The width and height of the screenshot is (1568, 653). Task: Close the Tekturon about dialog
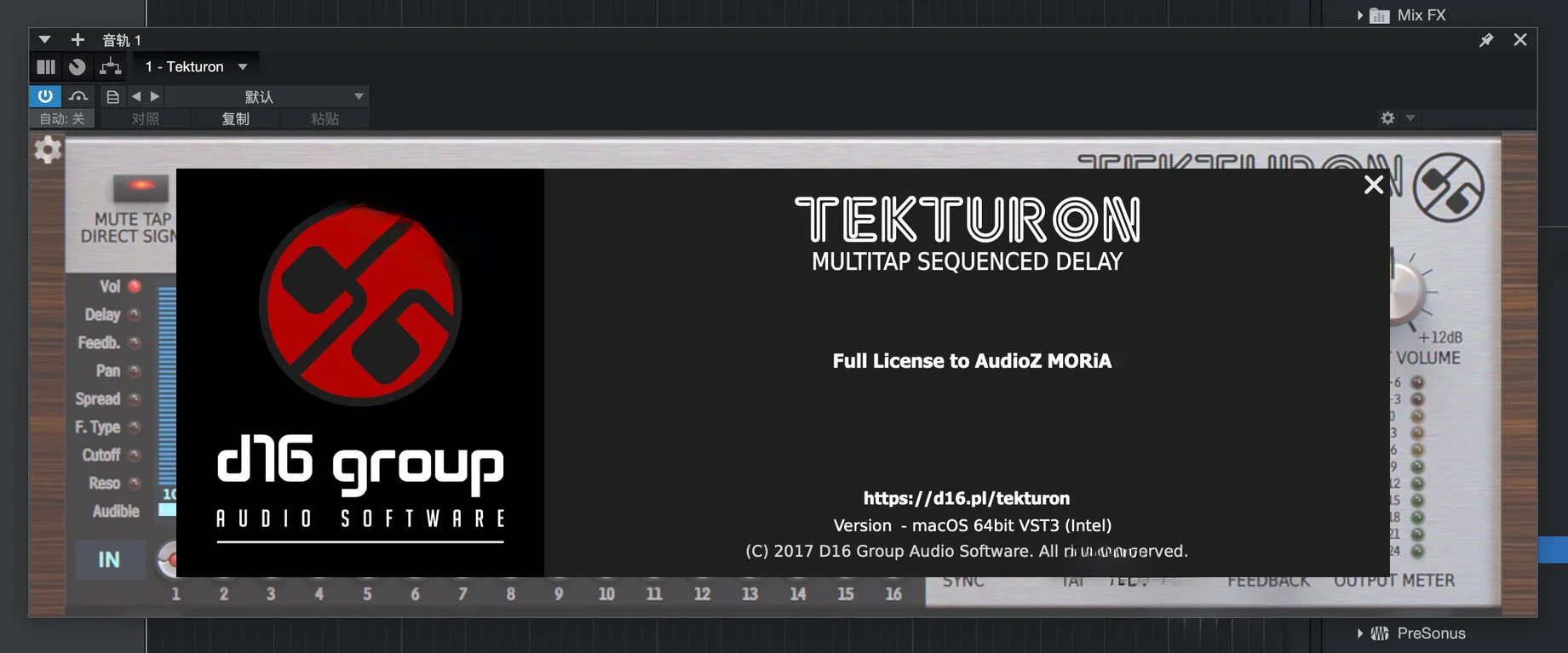click(1373, 185)
